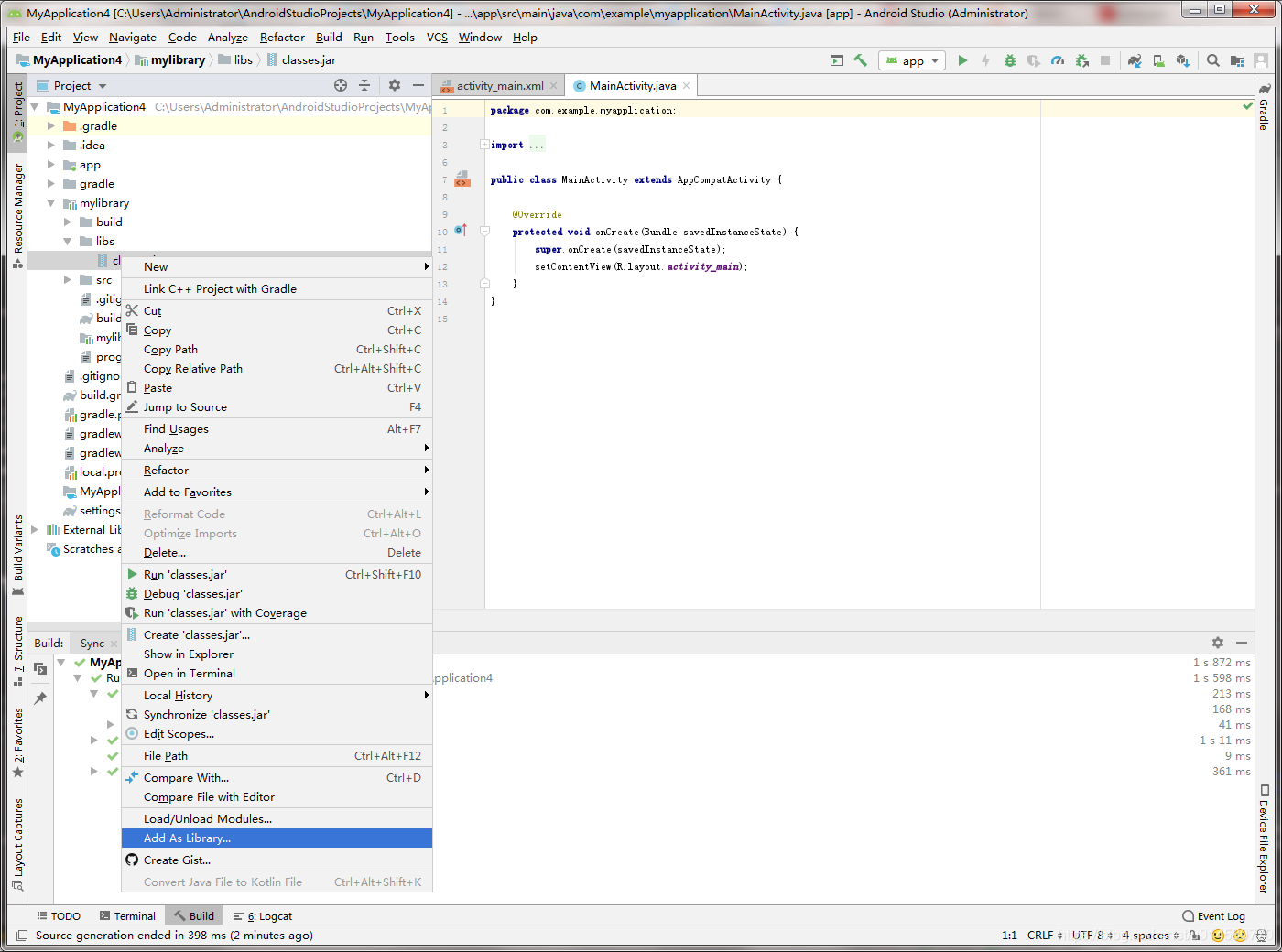
Task: Hide Project panel with minus icon
Action: point(418,85)
